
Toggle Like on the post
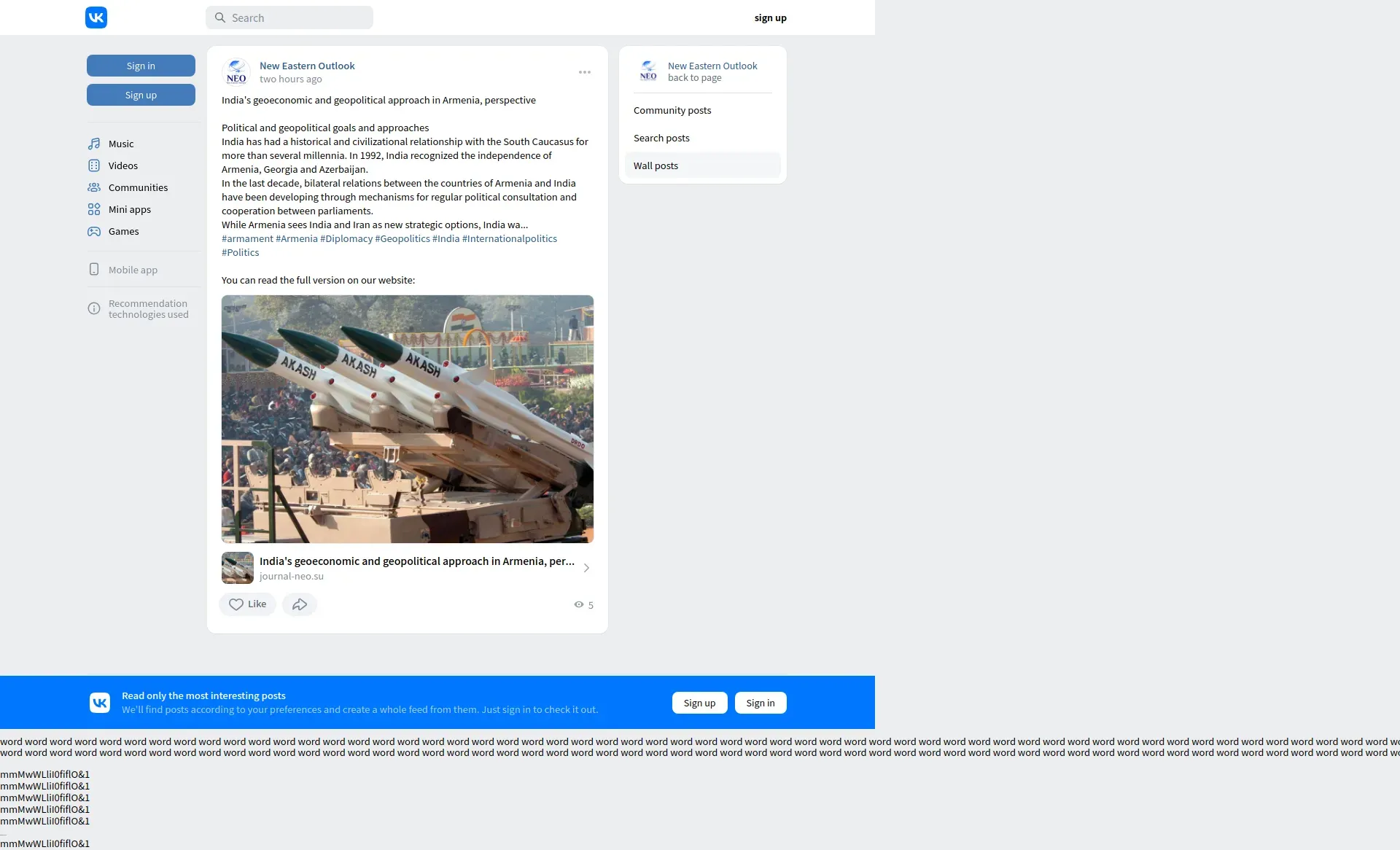(x=247, y=604)
